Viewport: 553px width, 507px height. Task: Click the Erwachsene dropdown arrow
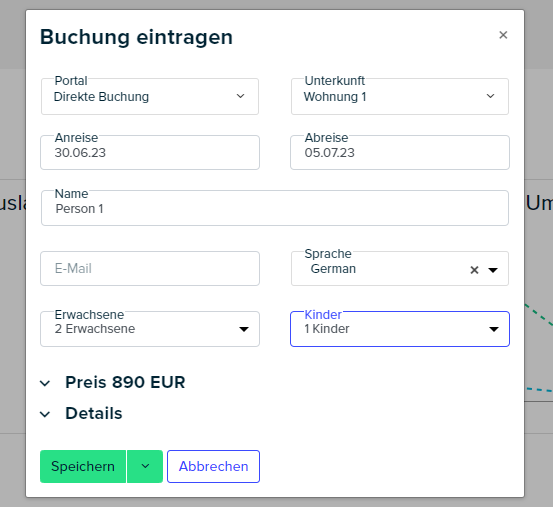click(x=244, y=329)
